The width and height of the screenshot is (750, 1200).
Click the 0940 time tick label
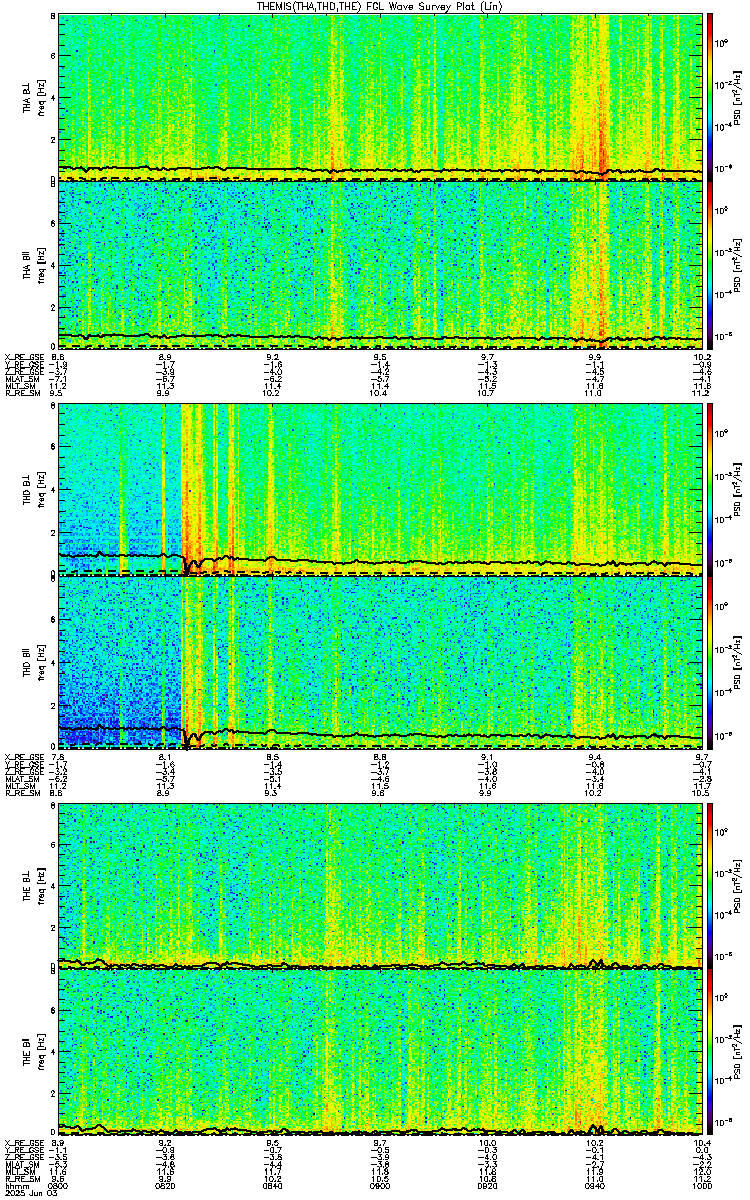[595, 1185]
